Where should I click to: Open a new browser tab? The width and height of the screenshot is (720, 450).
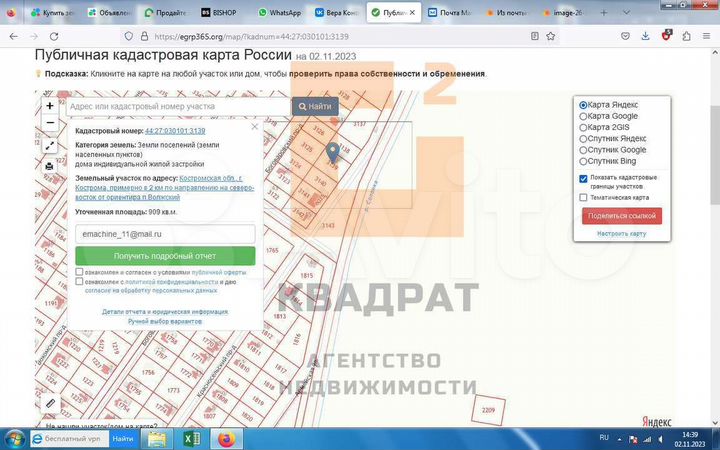[604, 13]
